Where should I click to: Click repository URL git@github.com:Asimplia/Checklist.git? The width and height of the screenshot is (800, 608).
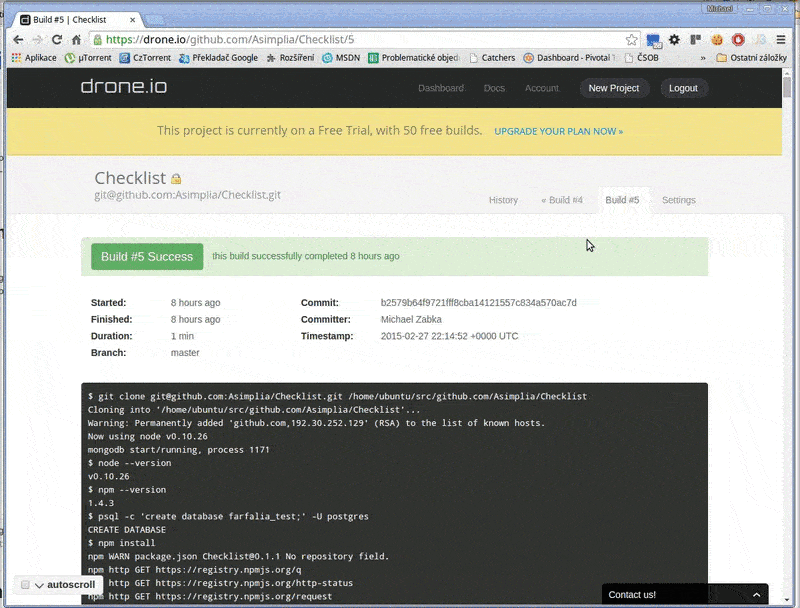pos(187,195)
